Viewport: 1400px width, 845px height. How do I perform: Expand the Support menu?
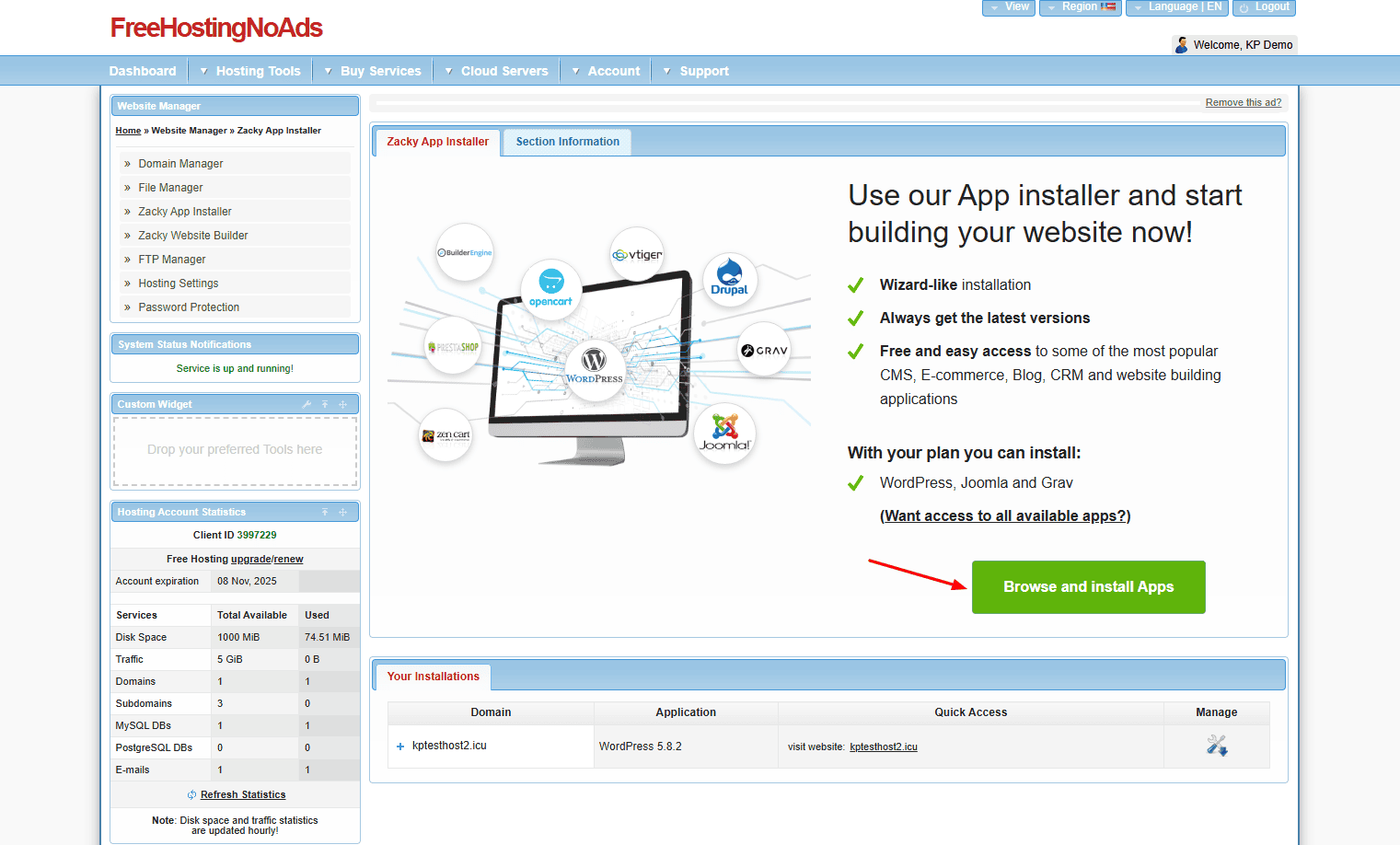click(x=696, y=71)
